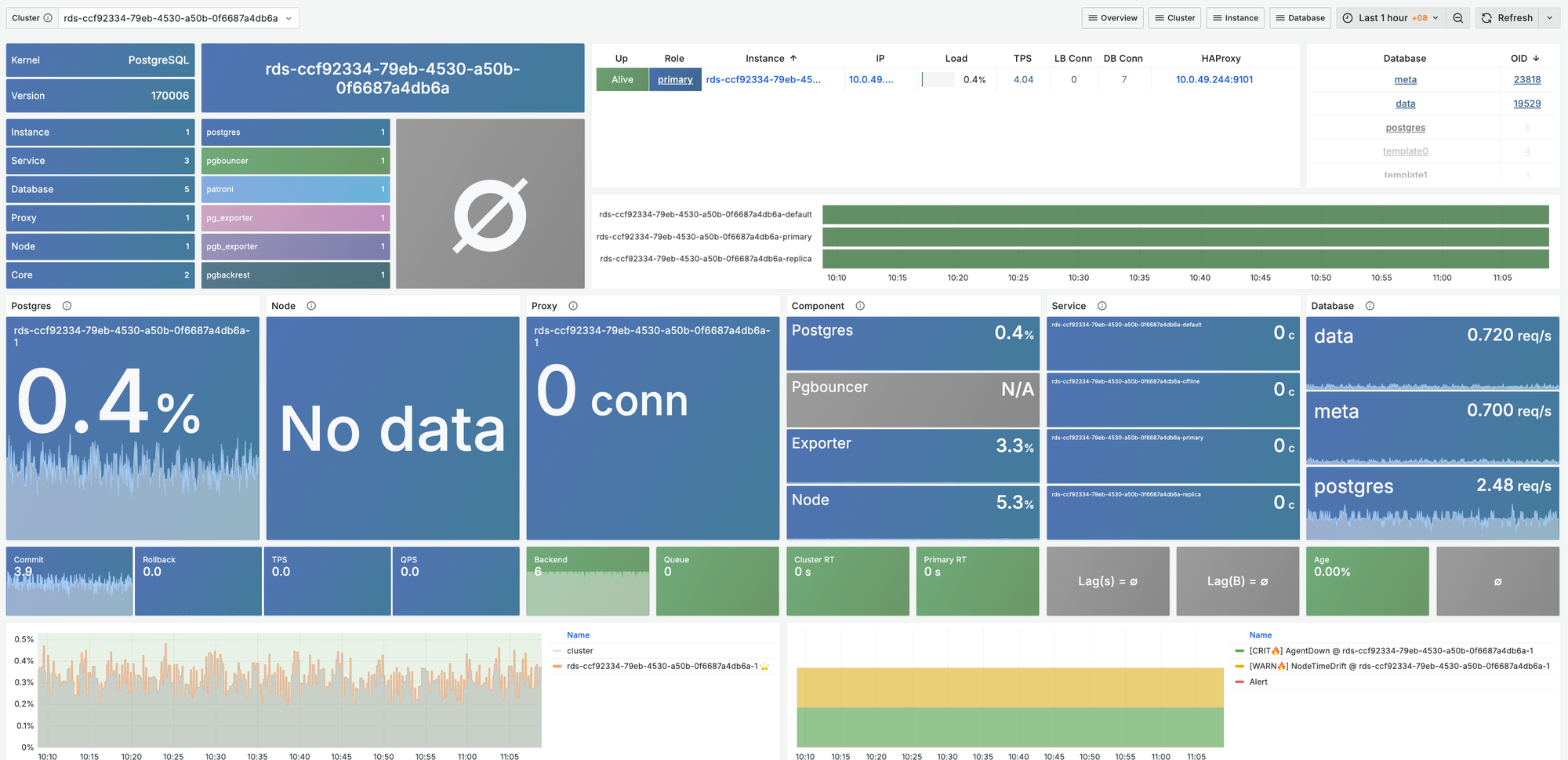The width and height of the screenshot is (1568, 760).
Task: Click the Cluster variable info icon
Action: tap(48, 18)
